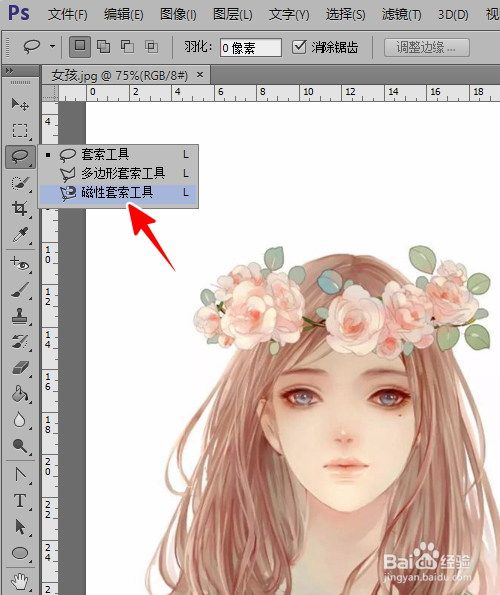The width and height of the screenshot is (500, 595).
Task: Select the Blur tool
Action: [x=20, y=420]
